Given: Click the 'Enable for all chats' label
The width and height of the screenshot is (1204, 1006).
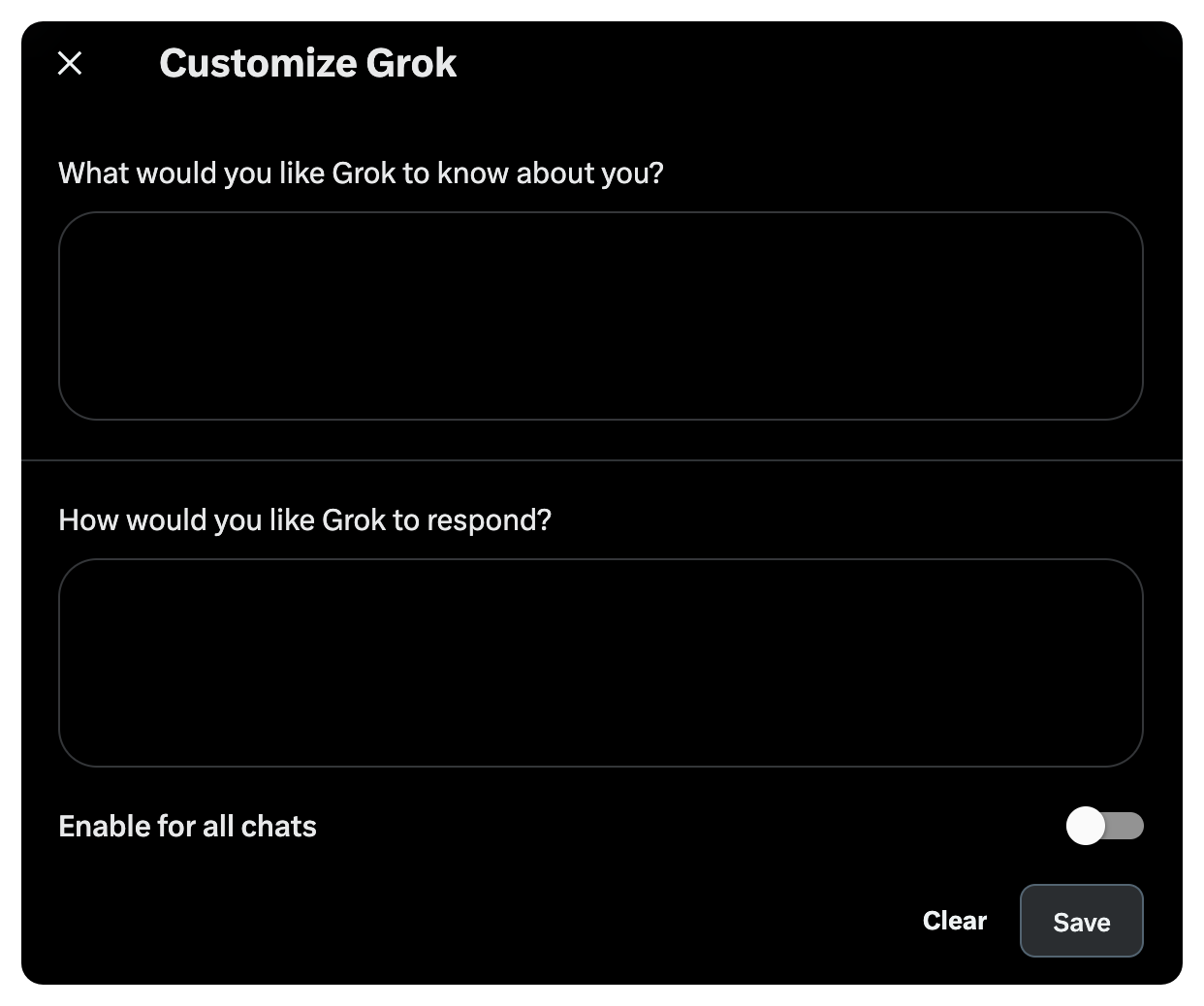Looking at the screenshot, I should coord(188,826).
